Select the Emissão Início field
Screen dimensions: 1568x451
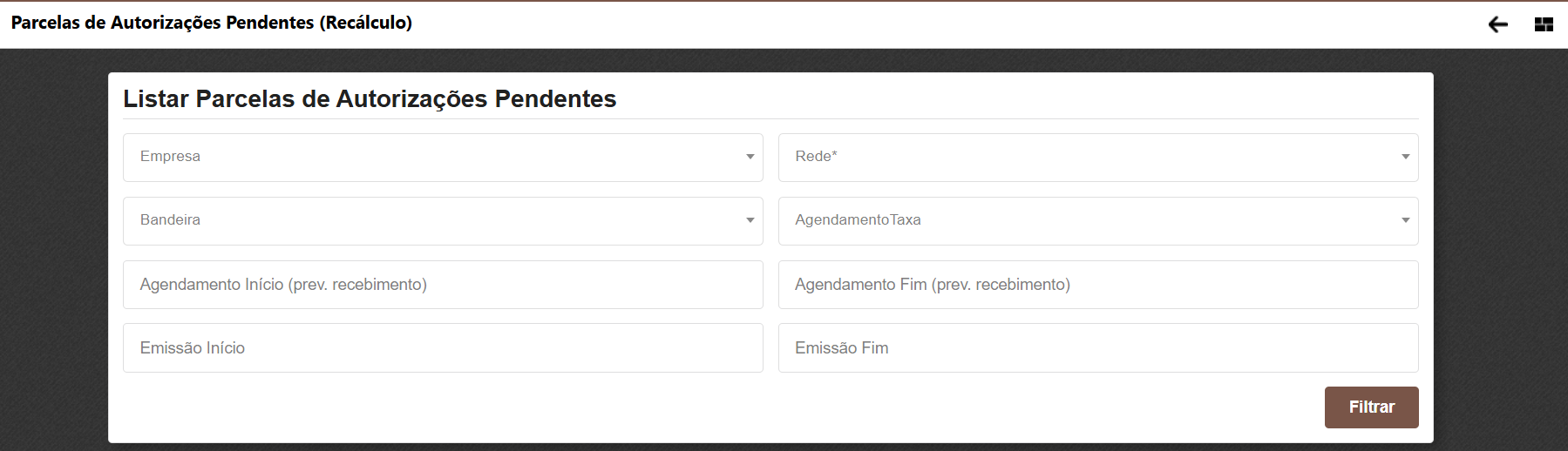coord(443,348)
